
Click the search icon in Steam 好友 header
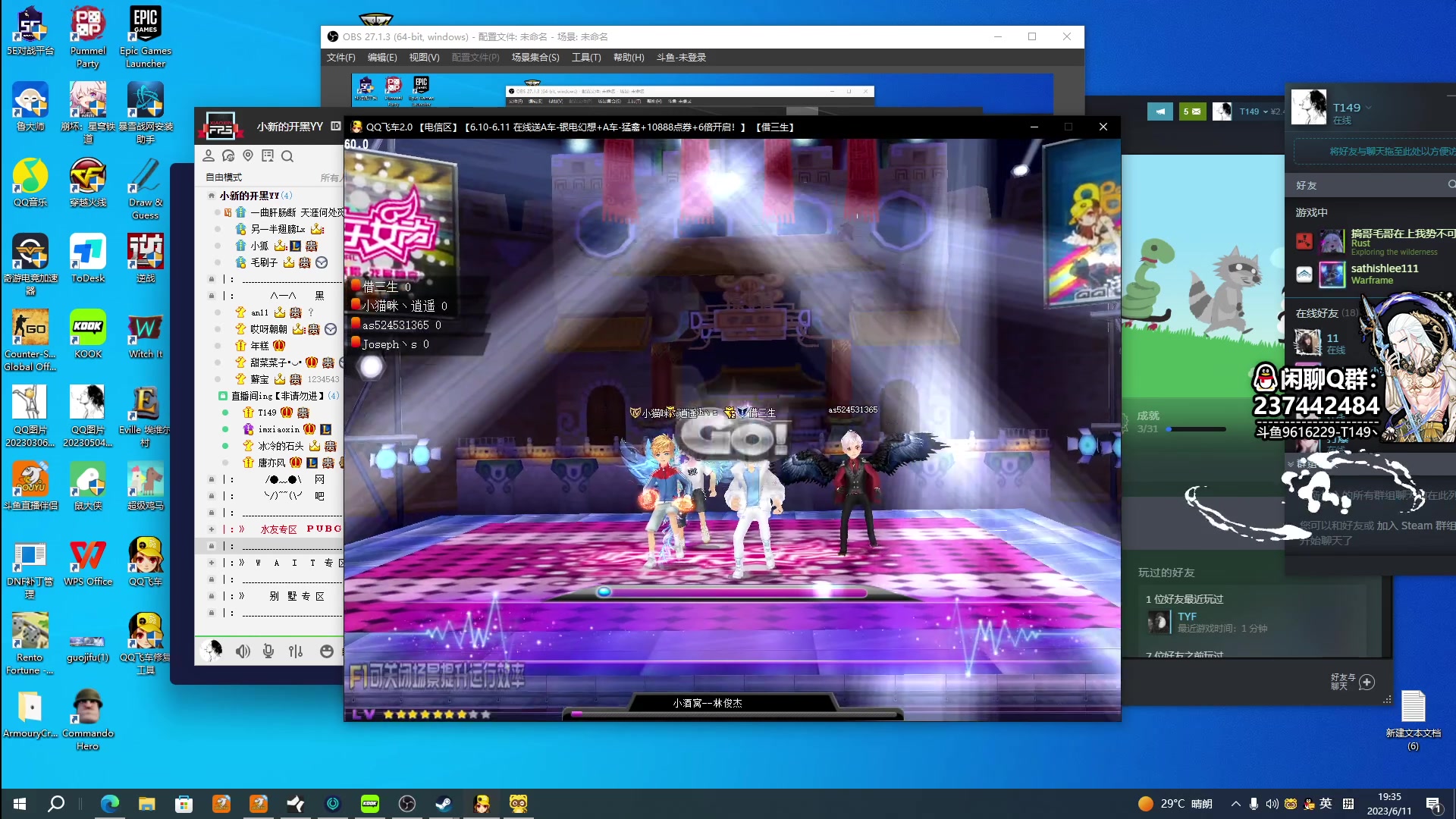[x=1451, y=184]
